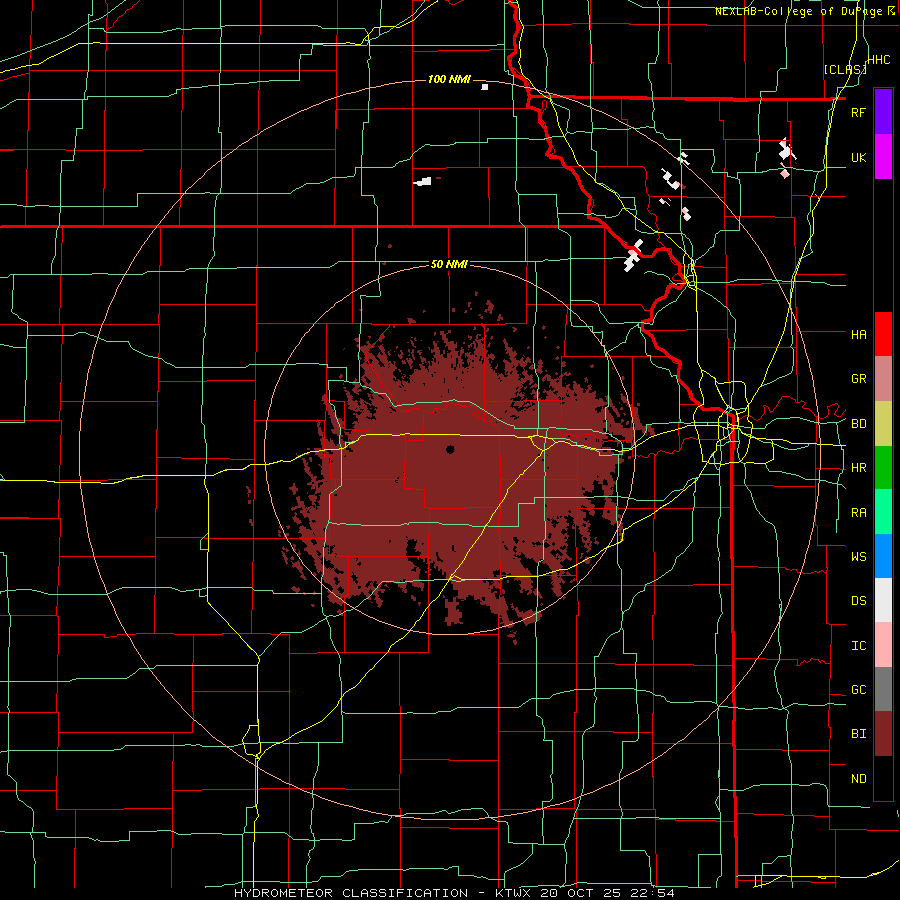Click the HHC product code text
This screenshot has height=900, width=900.
coord(878,60)
